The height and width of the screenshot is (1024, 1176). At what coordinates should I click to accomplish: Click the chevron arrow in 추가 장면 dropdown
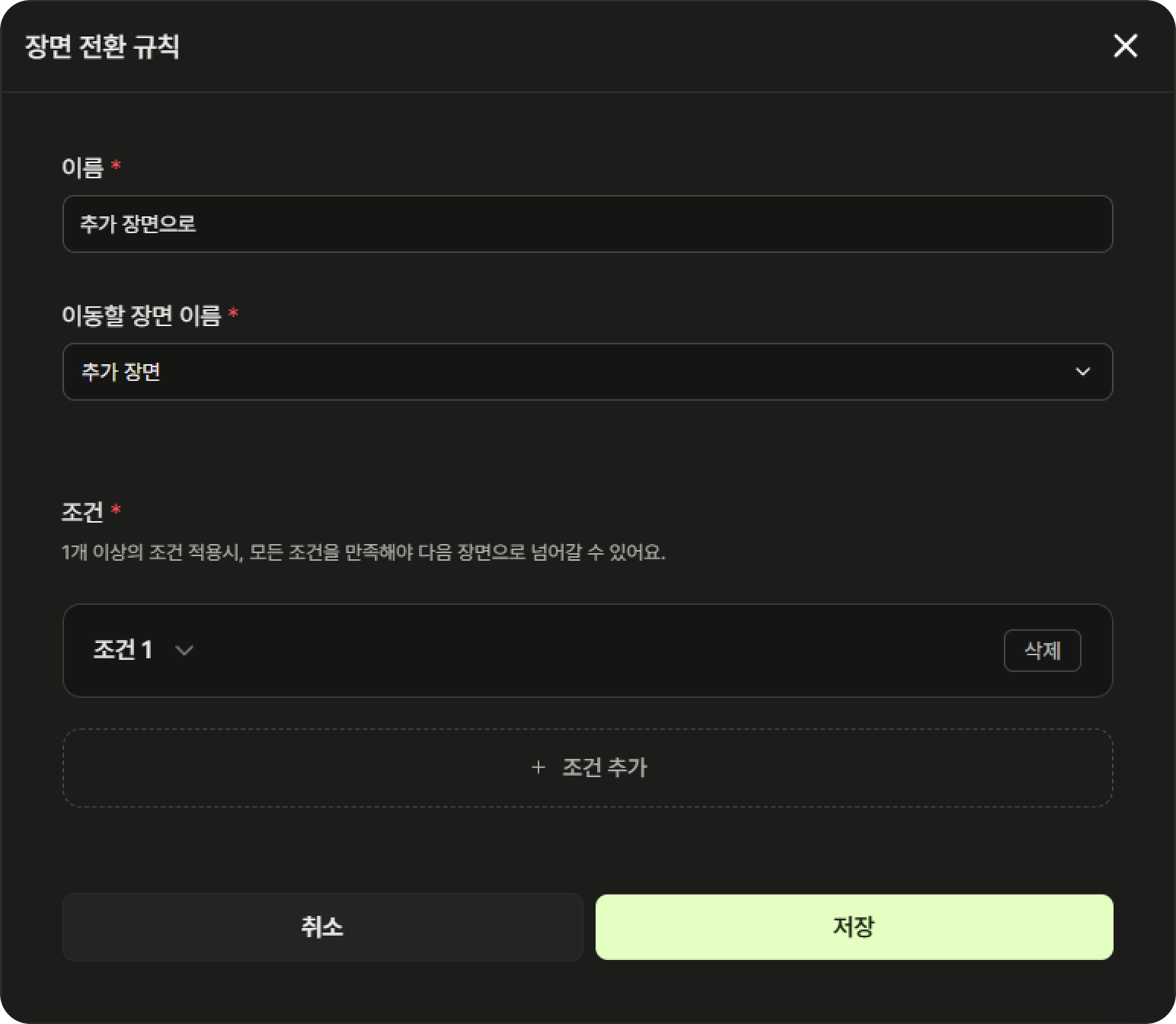(x=1082, y=372)
